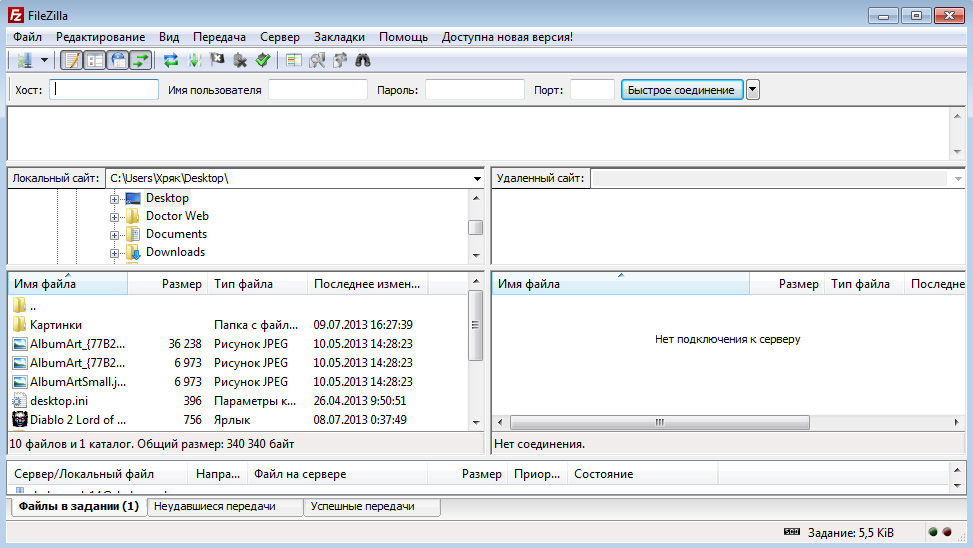This screenshot has height=548, width=973.
Task: Click the binoculars file search icon
Action: coord(363,61)
